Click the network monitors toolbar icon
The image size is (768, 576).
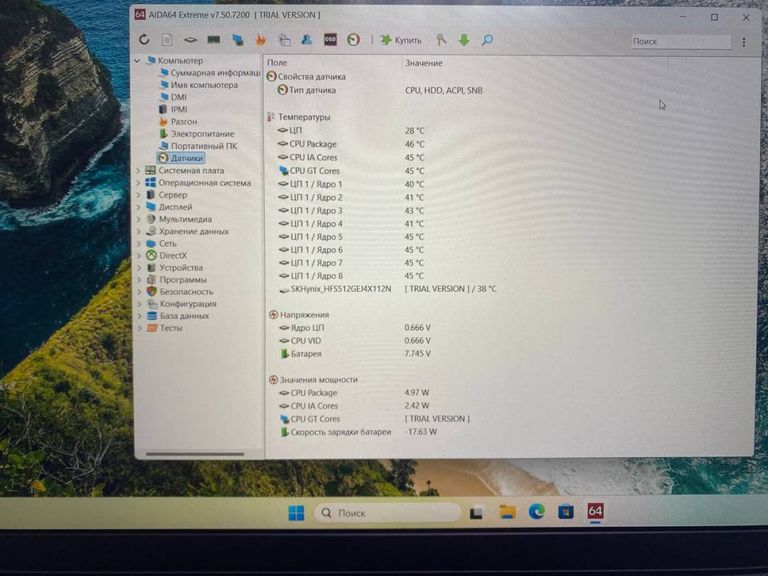click(238, 40)
